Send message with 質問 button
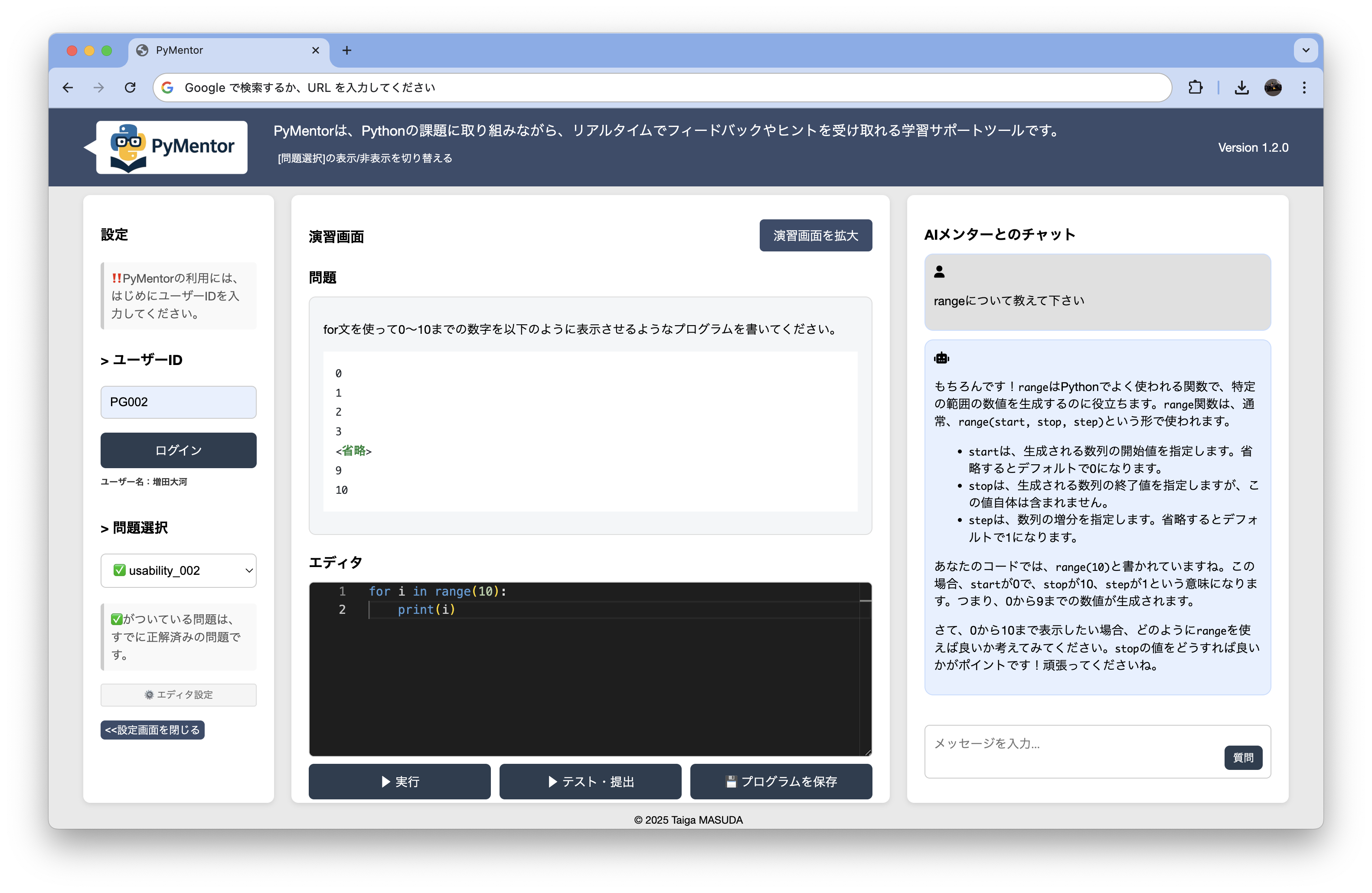Screen dimensions: 1372x893 click(1243, 758)
